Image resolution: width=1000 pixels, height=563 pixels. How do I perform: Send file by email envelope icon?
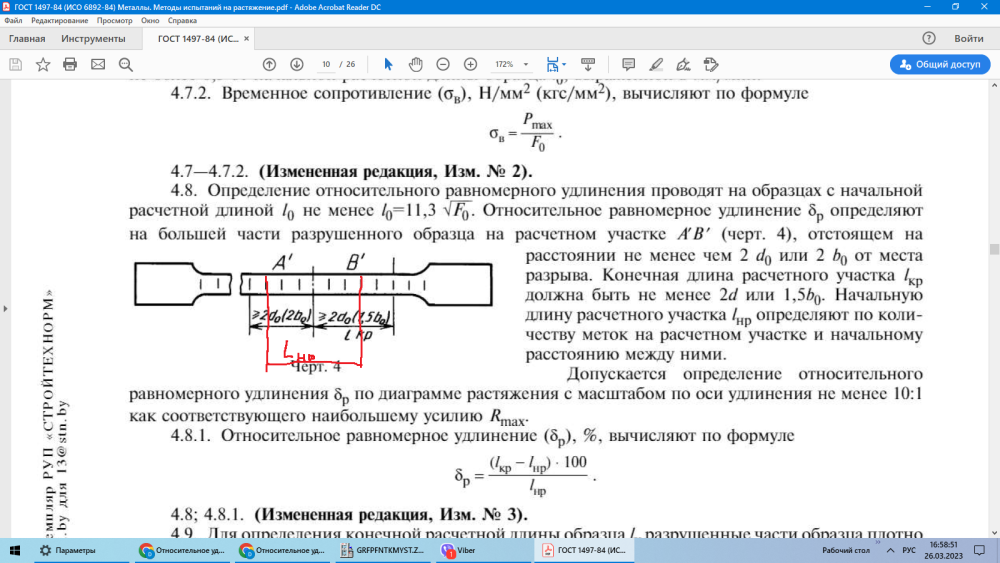[x=98, y=64]
